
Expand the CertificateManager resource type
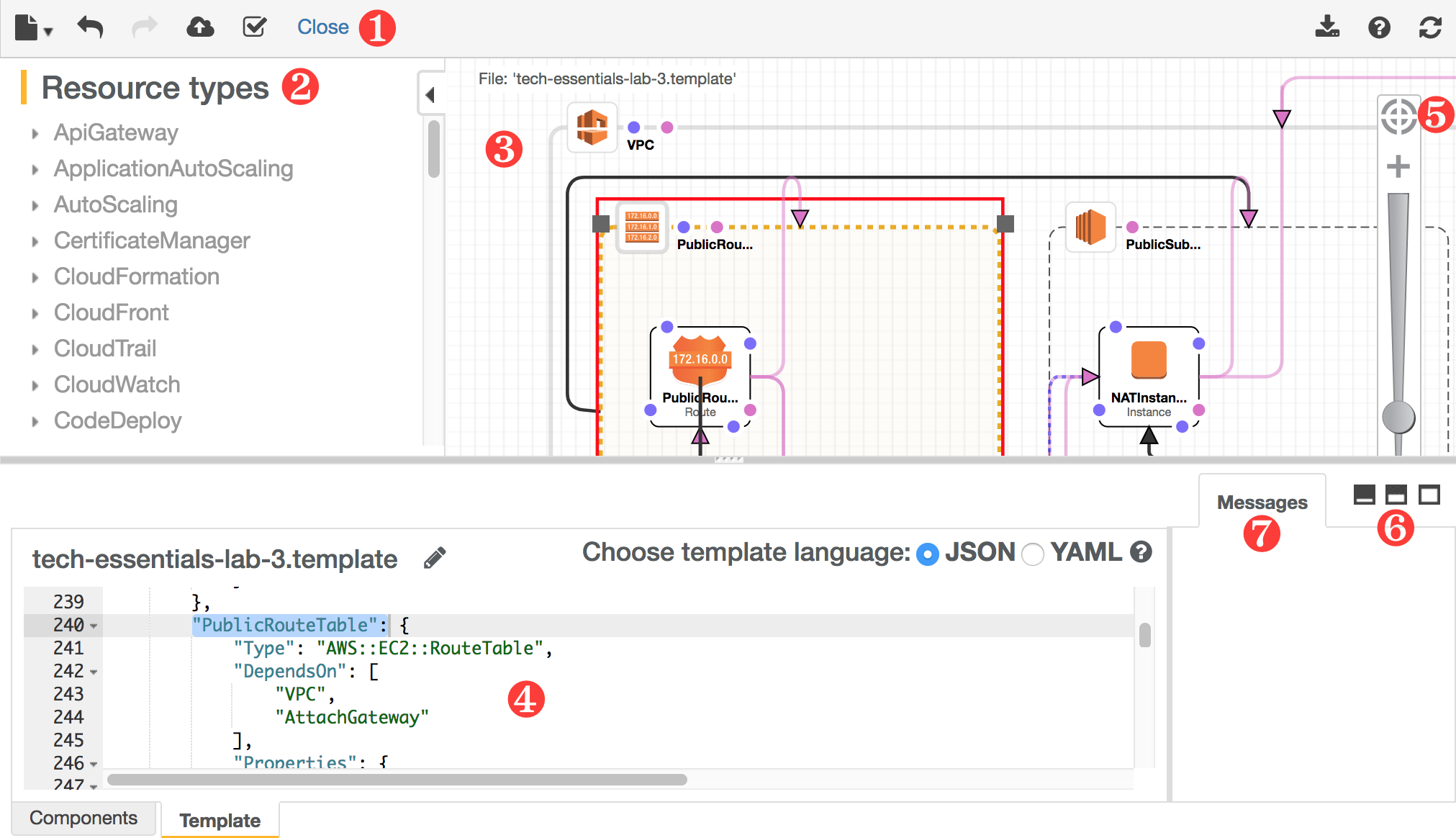[35, 241]
